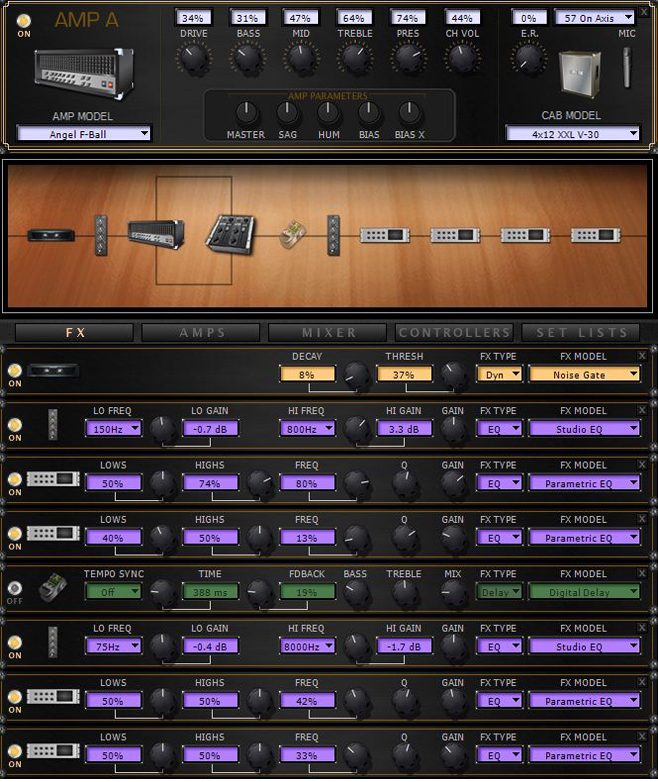Screen dimensions: 658x782
Task: Toggle Amp A ON switch
Action: (x=23, y=20)
